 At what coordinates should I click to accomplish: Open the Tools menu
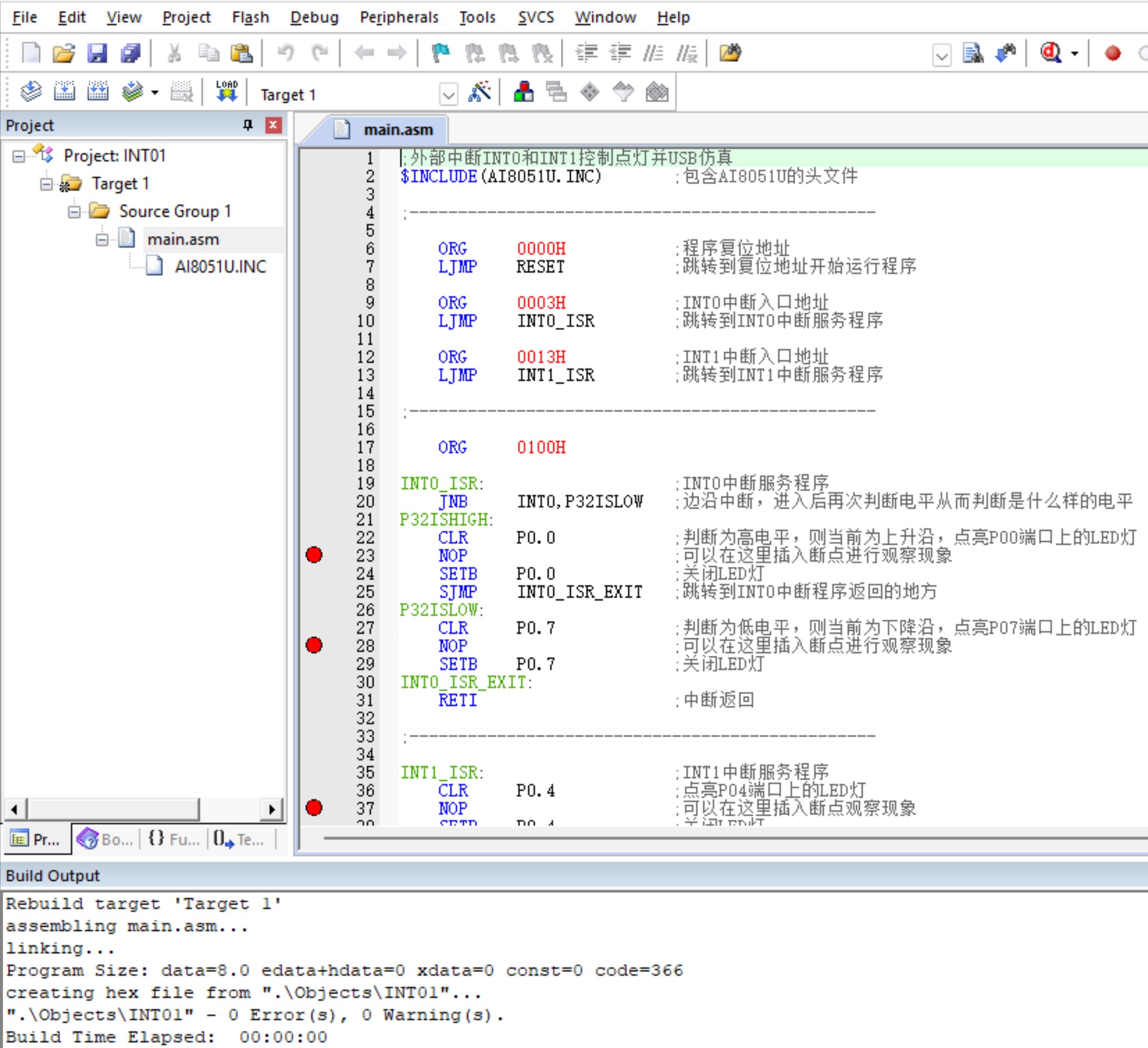(477, 17)
